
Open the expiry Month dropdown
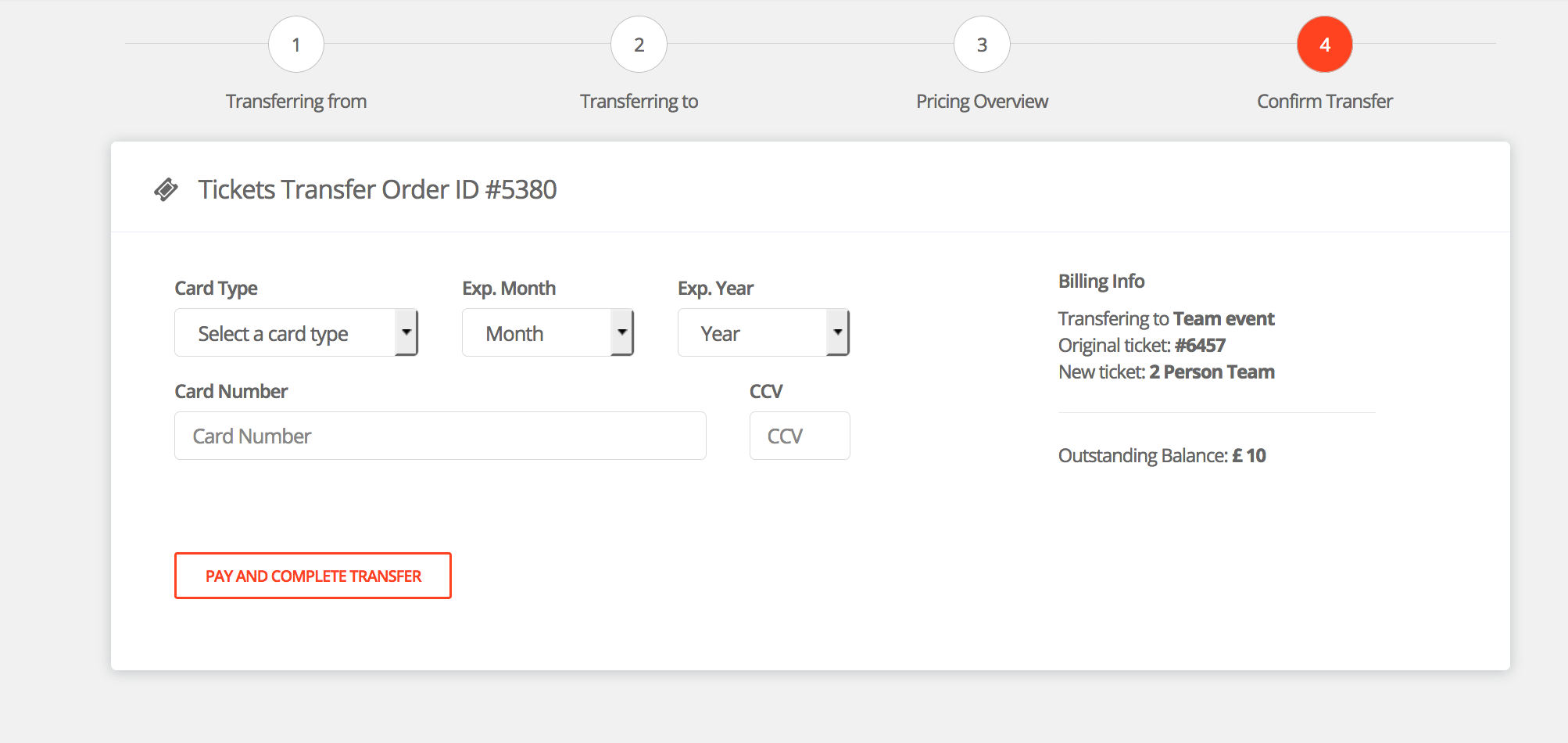pyautogui.click(x=547, y=333)
